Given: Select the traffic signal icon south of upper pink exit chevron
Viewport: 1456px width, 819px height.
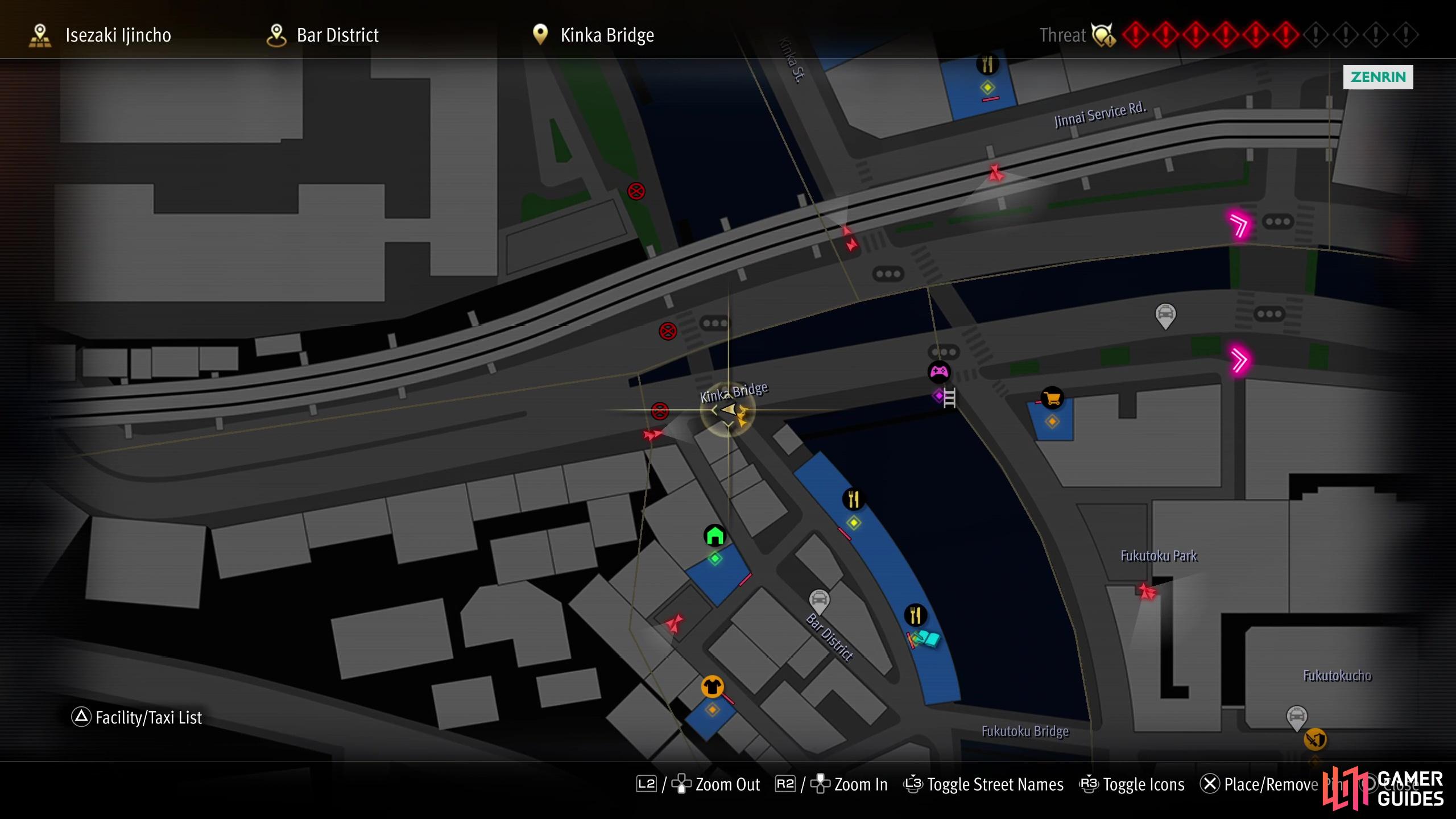Looking at the screenshot, I should [x=1269, y=314].
